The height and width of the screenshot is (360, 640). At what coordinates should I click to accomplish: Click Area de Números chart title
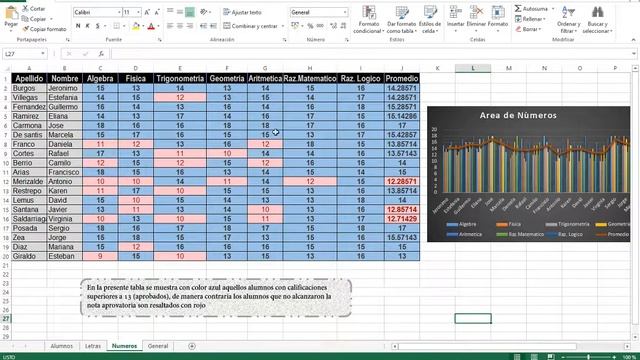click(518, 116)
